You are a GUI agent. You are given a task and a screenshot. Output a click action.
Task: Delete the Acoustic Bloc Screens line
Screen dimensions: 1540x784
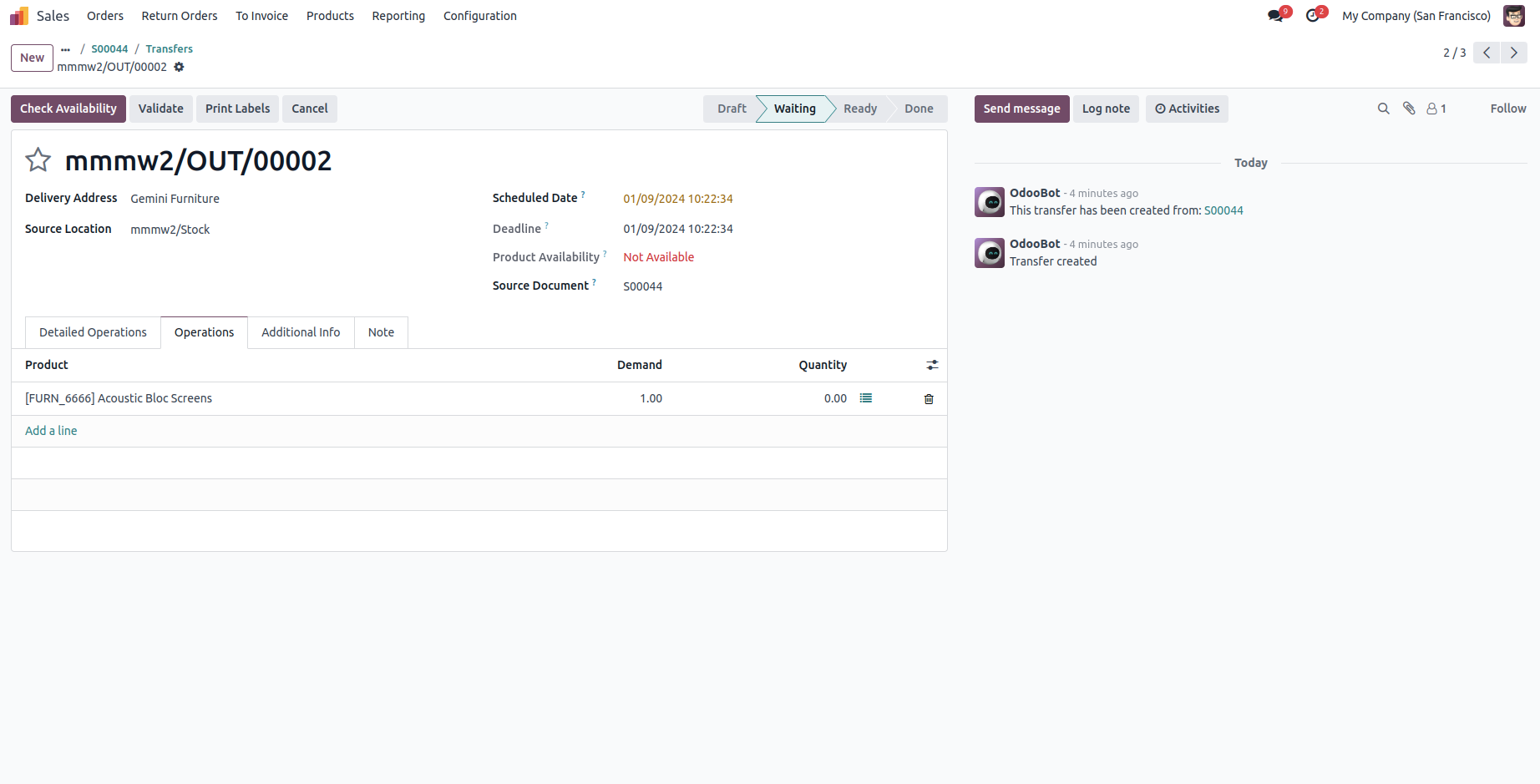929,399
